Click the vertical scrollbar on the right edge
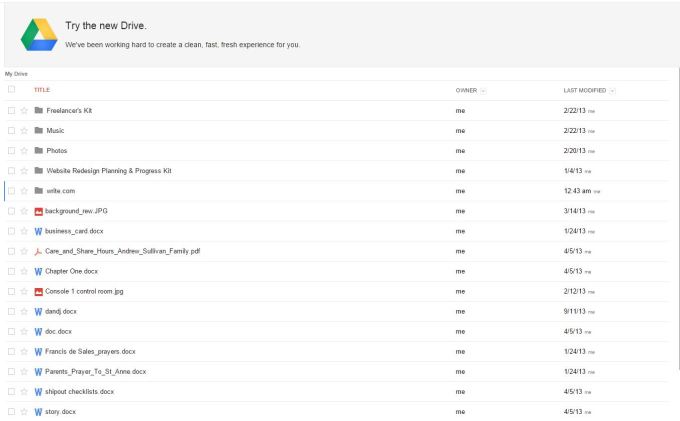The width and height of the screenshot is (680, 421). coord(678,217)
